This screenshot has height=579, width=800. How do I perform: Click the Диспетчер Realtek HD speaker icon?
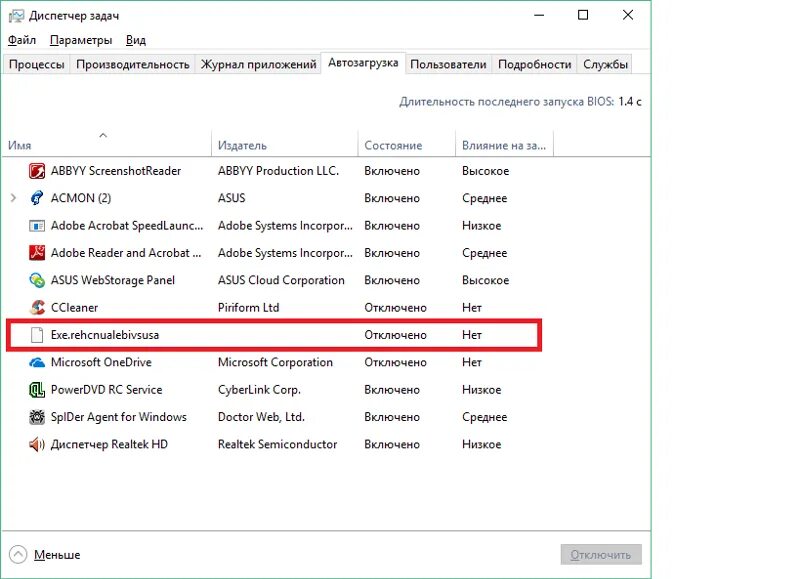pyautogui.click(x=37, y=444)
